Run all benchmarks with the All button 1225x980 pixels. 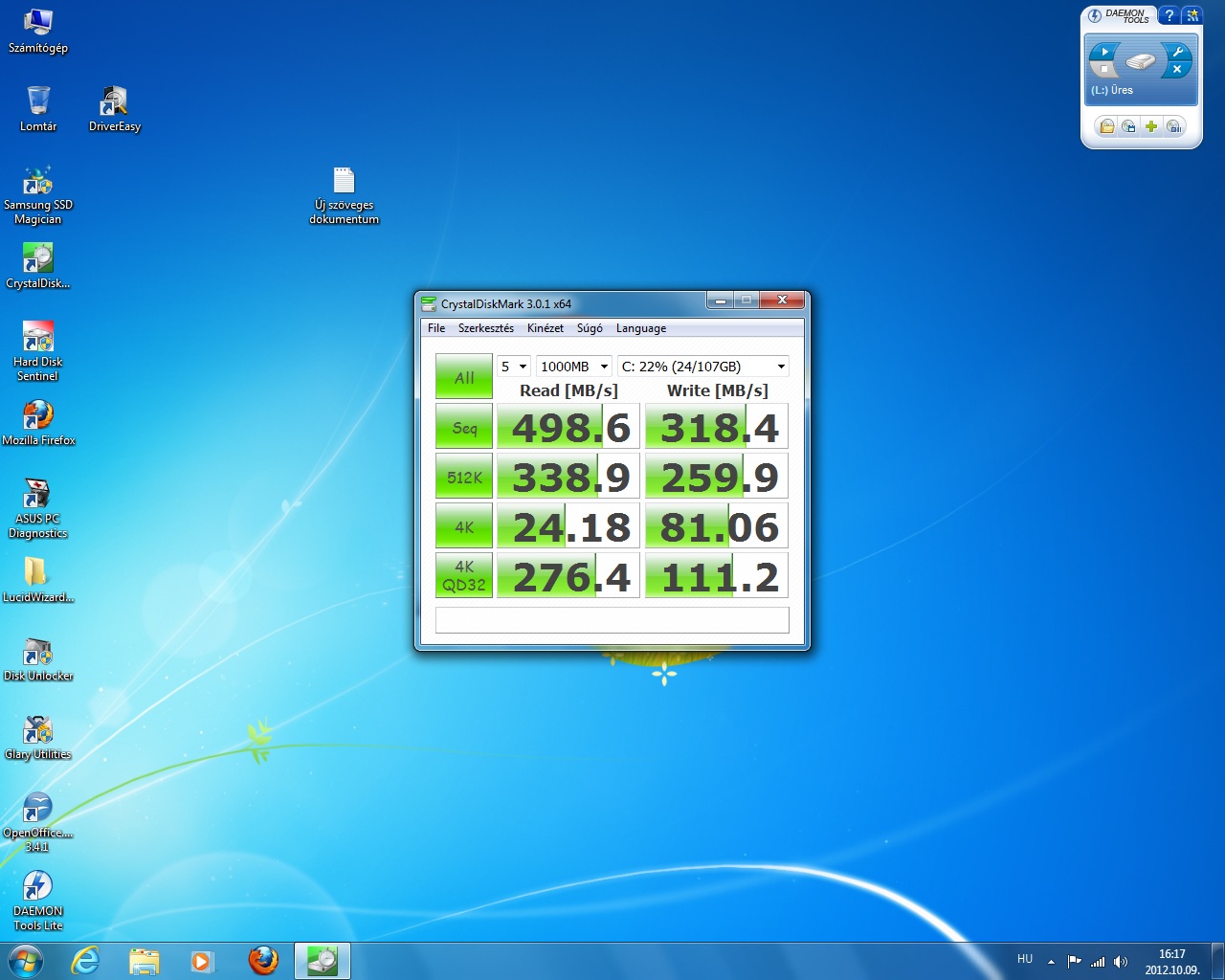pyautogui.click(x=464, y=377)
